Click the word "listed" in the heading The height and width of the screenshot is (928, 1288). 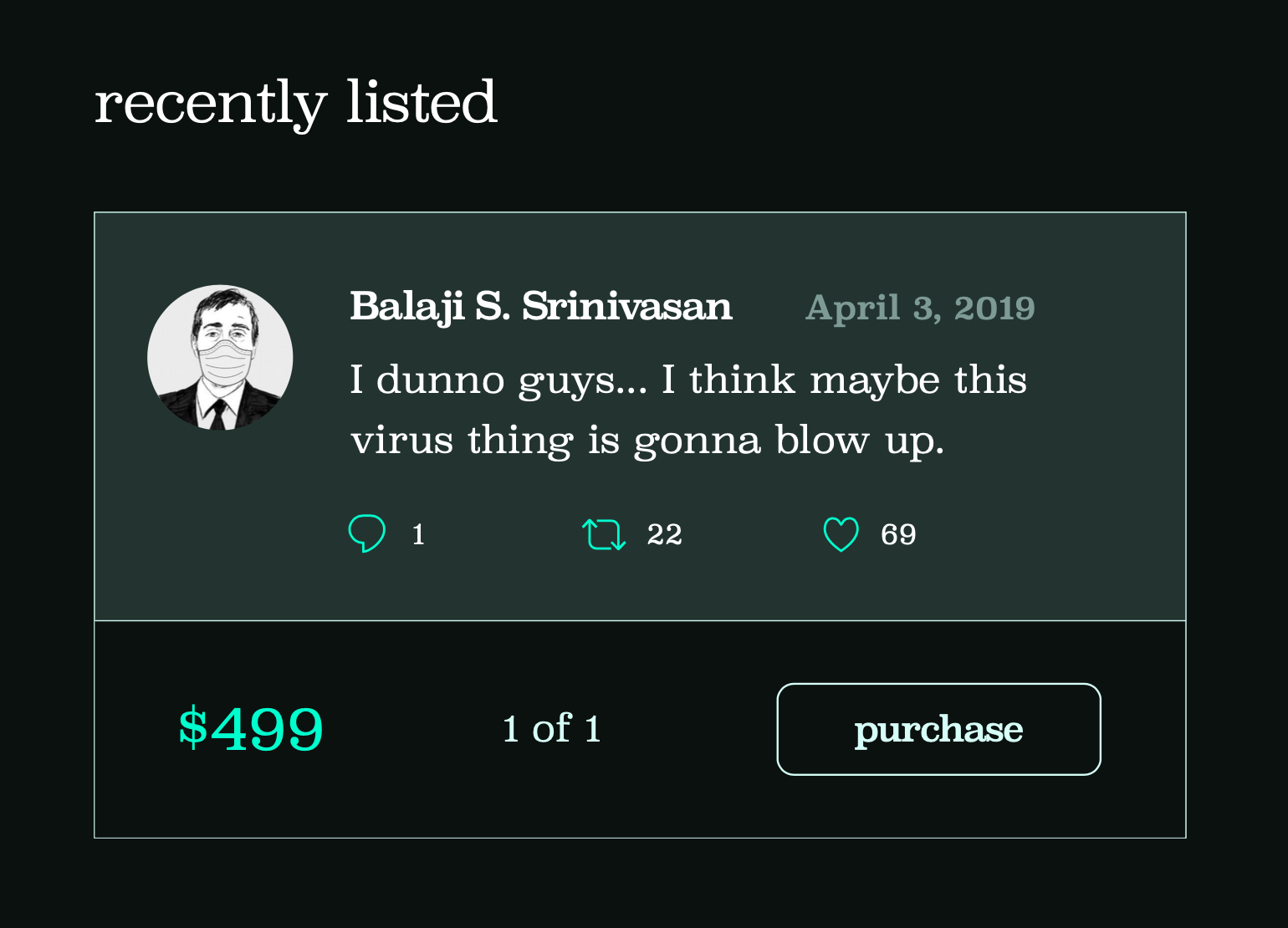click(422, 101)
